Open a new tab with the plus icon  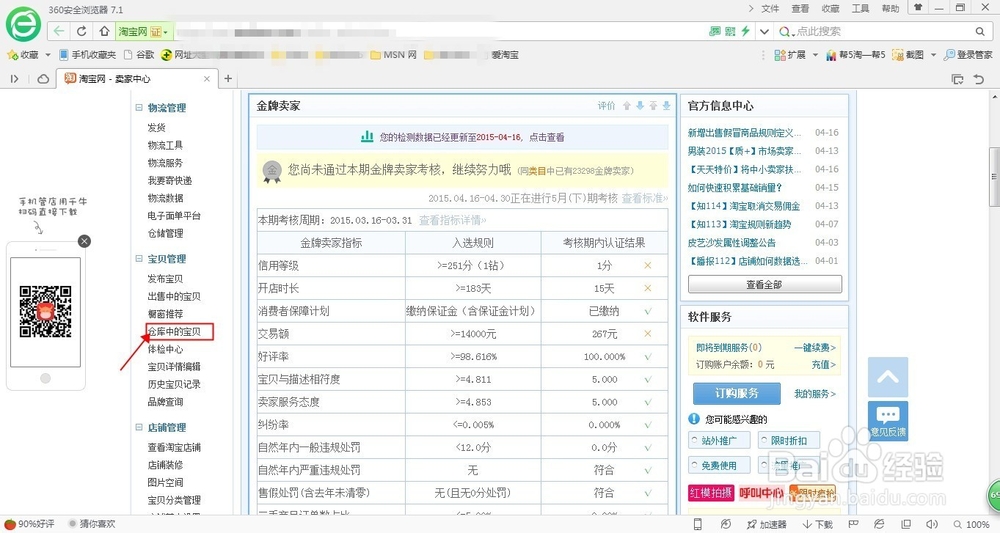(x=228, y=78)
